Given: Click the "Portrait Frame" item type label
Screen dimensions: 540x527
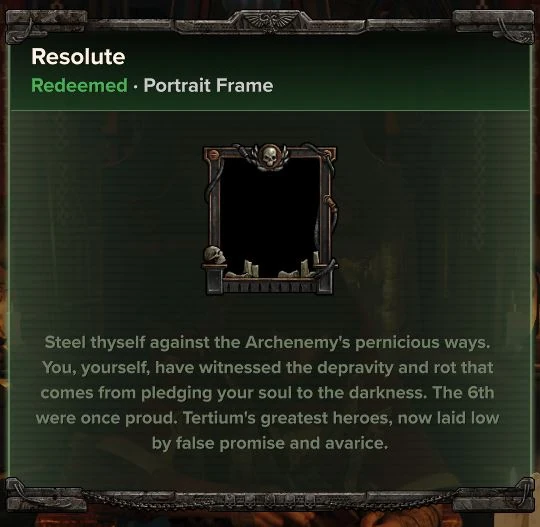Looking at the screenshot, I should [208, 85].
